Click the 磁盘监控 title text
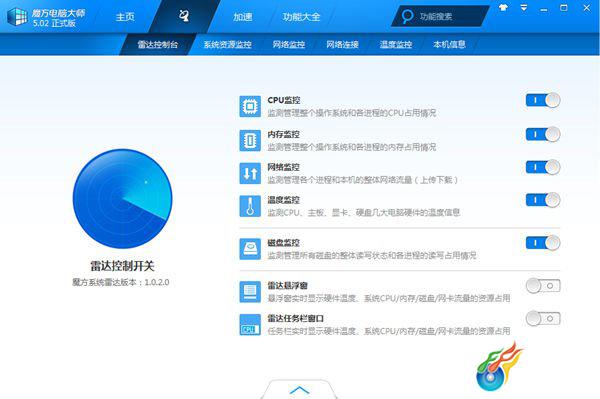The image size is (600, 399). pos(284,243)
